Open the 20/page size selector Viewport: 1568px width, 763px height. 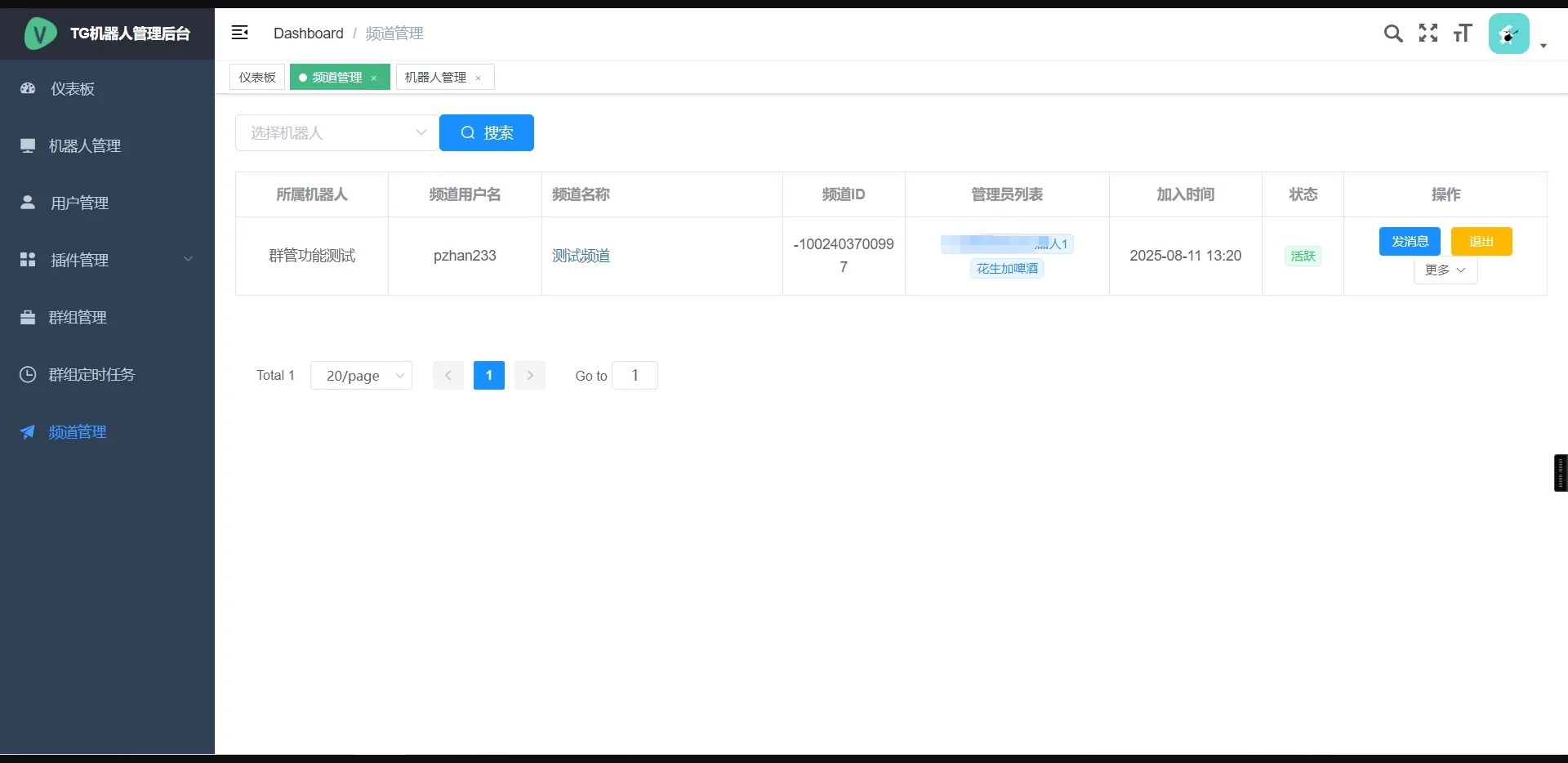click(x=361, y=376)
